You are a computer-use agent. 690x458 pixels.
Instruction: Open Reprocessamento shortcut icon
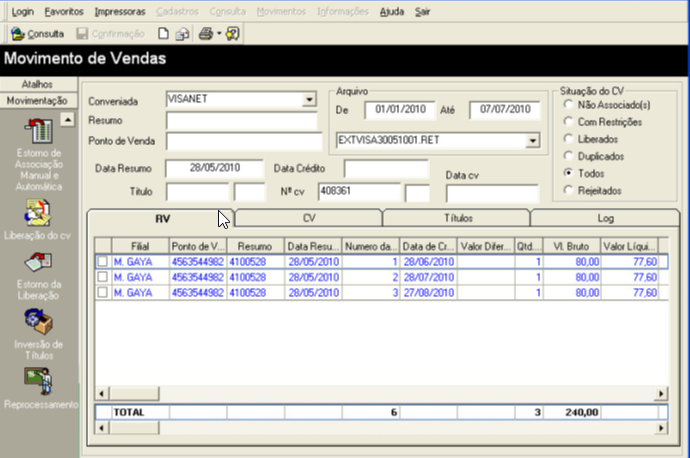(x=39, y=381)
